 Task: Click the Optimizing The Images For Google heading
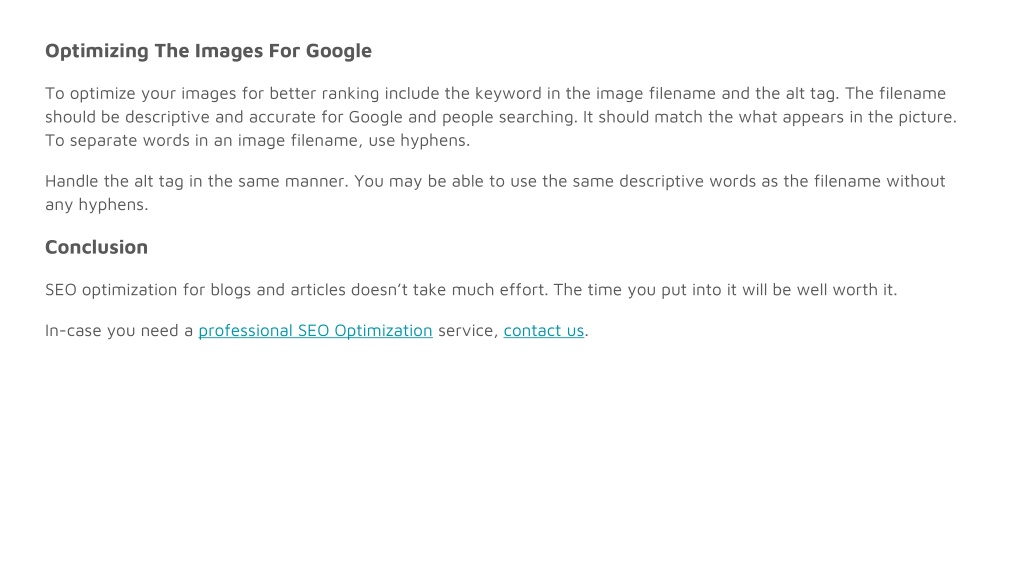point(208,51)
